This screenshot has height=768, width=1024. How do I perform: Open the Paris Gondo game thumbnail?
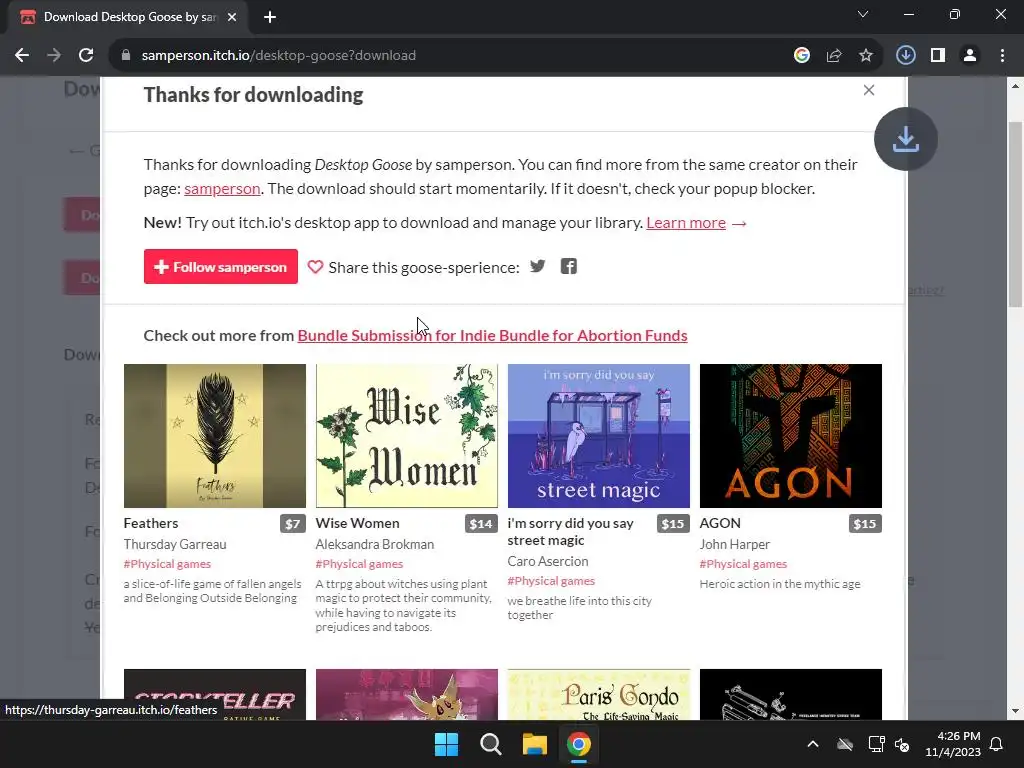point(599,694)
